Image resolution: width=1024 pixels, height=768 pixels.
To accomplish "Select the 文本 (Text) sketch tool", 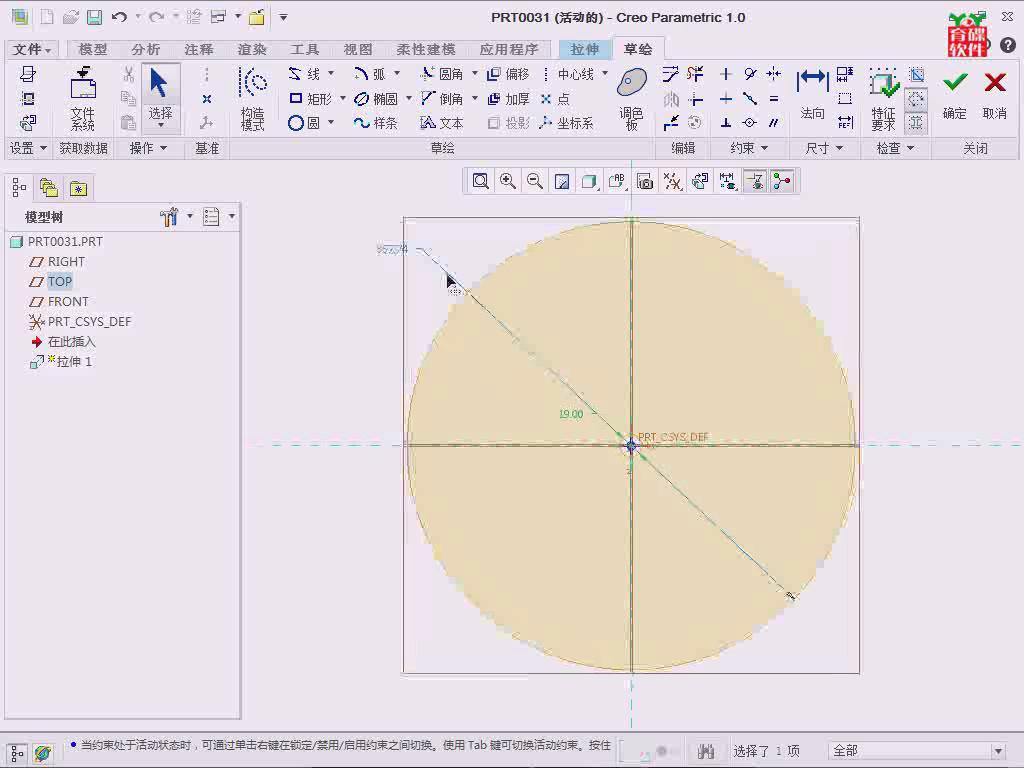I will point(442,123).
